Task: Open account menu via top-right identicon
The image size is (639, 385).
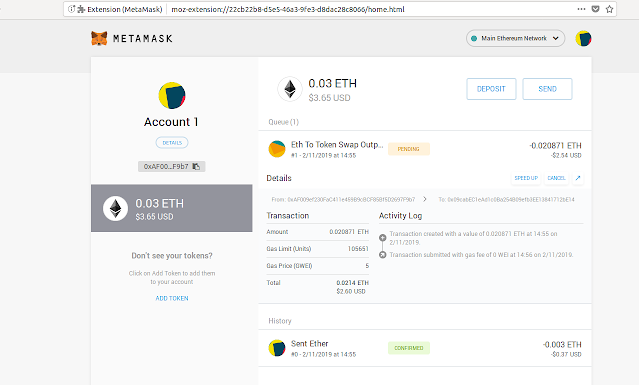Action: (583, 38)
